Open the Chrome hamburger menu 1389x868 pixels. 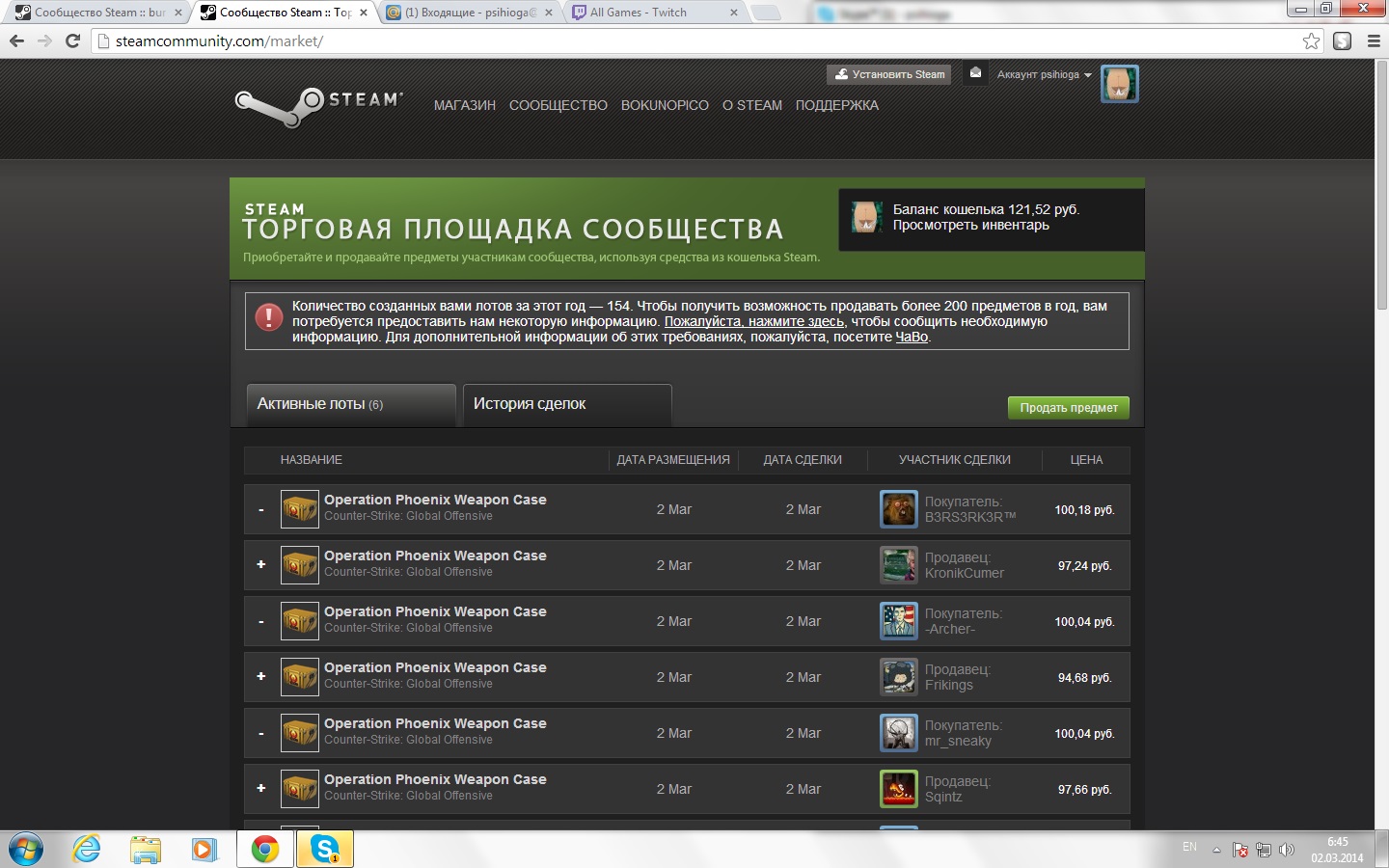tap(1374, 41)
